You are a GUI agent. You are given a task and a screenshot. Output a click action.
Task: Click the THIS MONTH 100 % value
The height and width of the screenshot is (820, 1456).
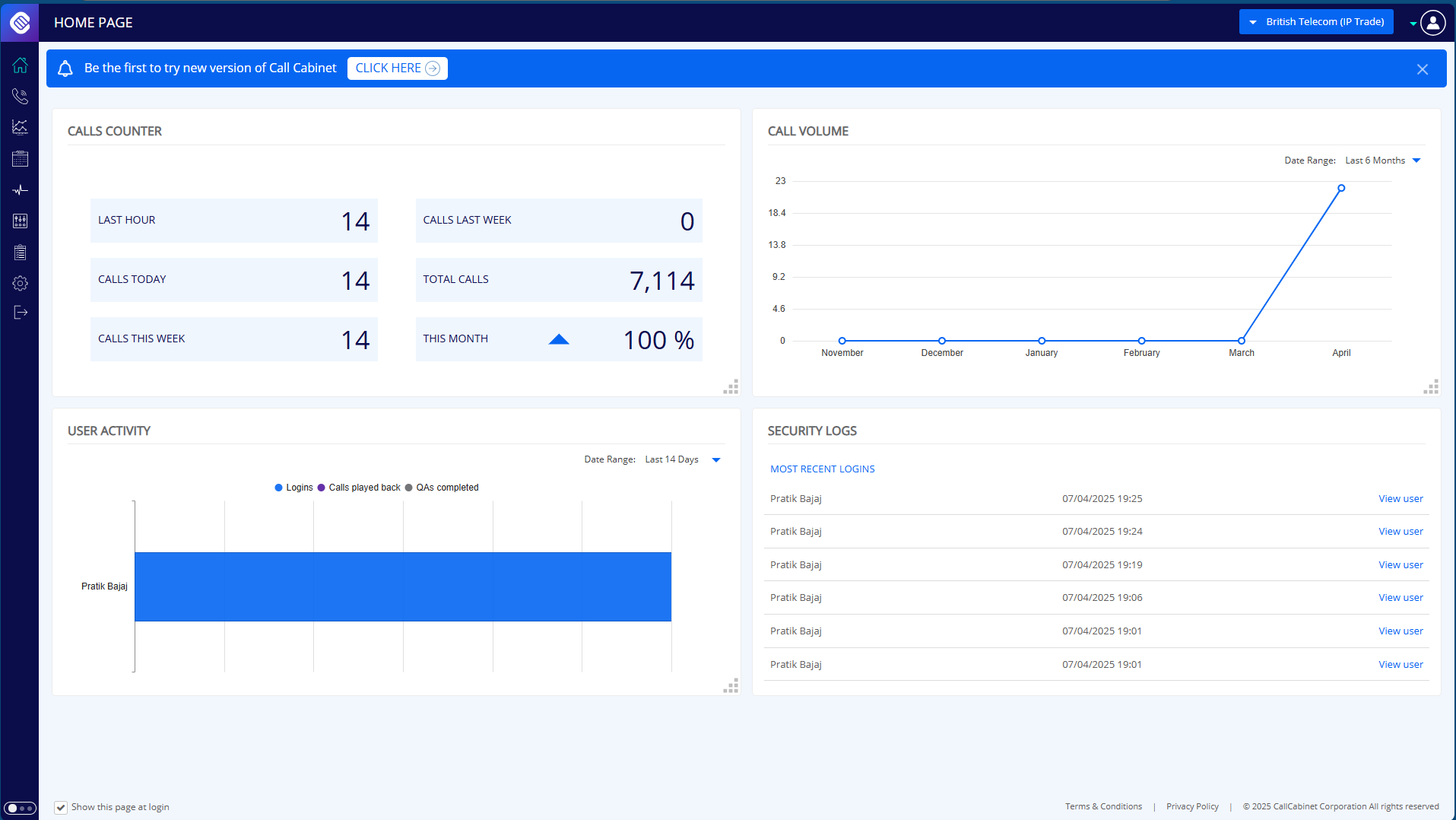658,340
